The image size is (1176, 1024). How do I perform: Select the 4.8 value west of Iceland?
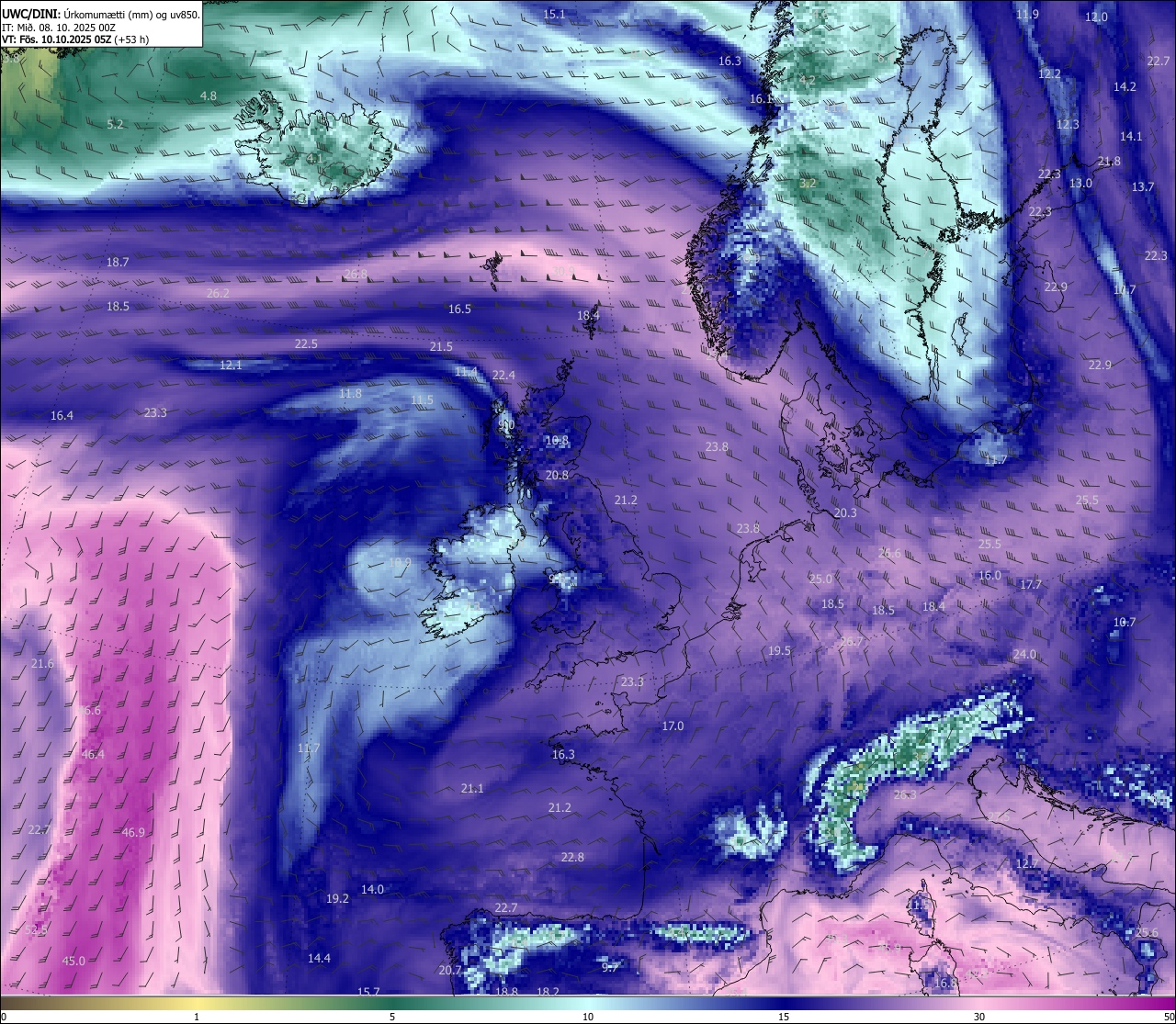click(x=209, y=96)
